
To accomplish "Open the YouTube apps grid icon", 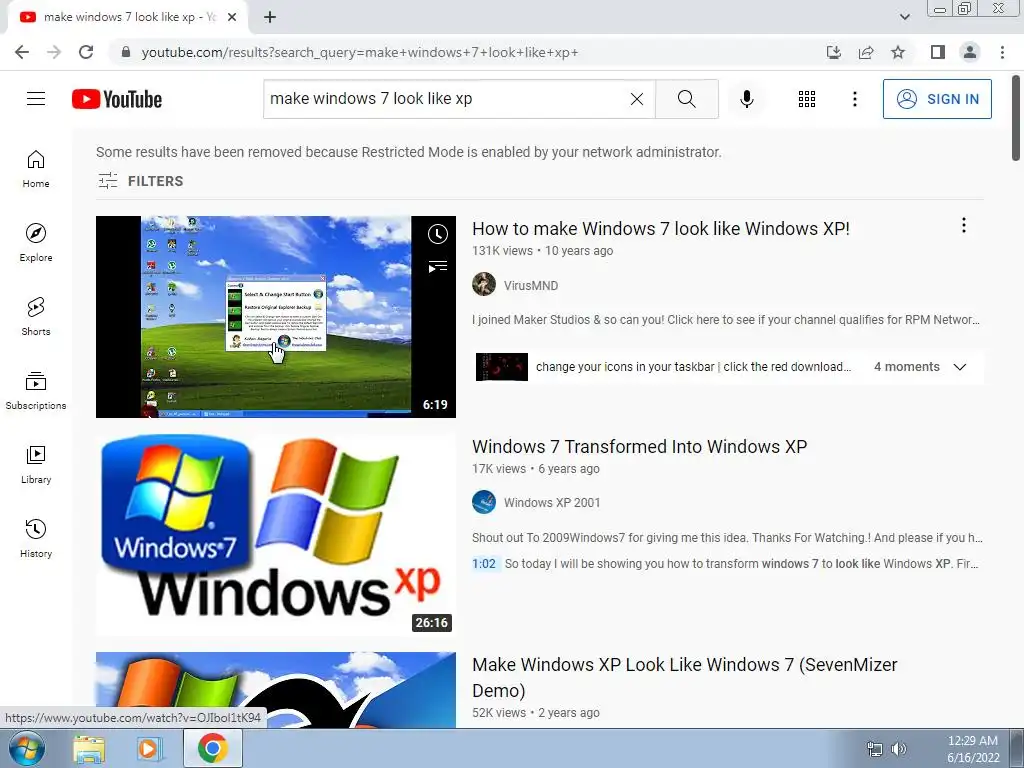I will coord(807,99).
